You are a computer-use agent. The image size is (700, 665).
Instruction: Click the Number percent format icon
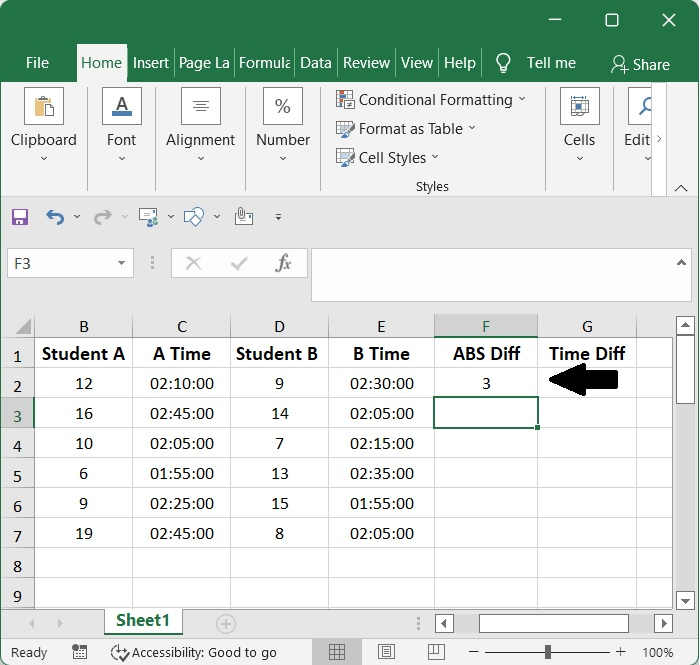pyautogui.click(x=282, y=107)
